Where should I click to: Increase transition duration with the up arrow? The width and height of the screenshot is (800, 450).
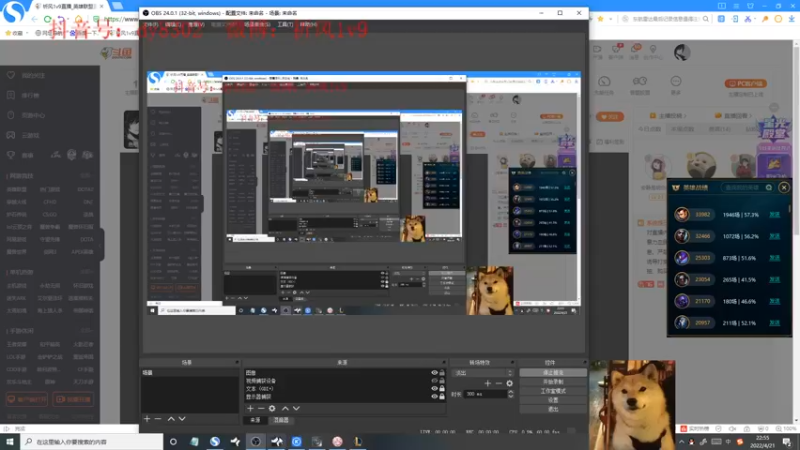click(510, 392)
